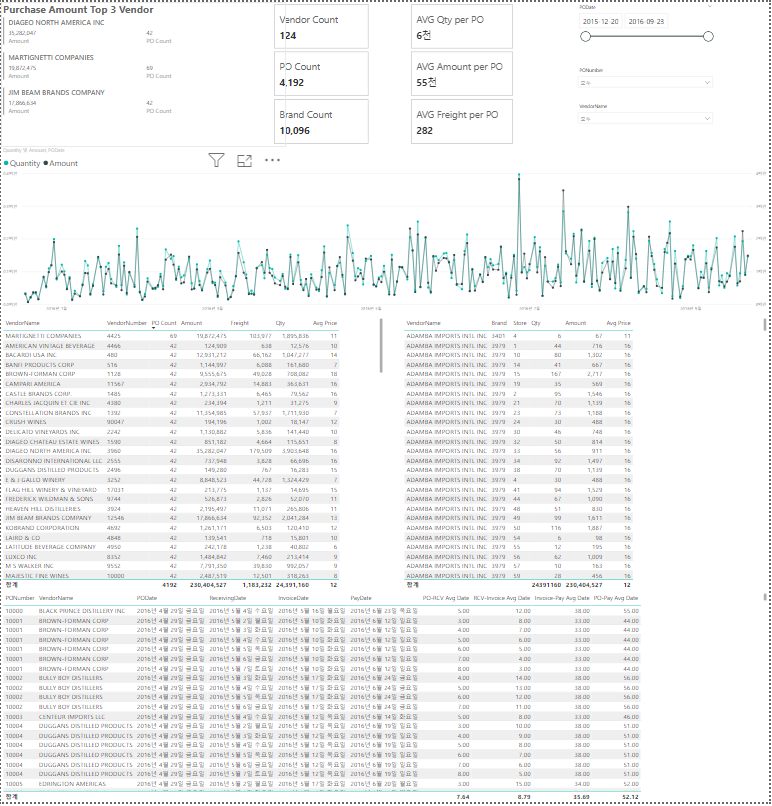Click the PODate slicer header chevron

point(709,7)
